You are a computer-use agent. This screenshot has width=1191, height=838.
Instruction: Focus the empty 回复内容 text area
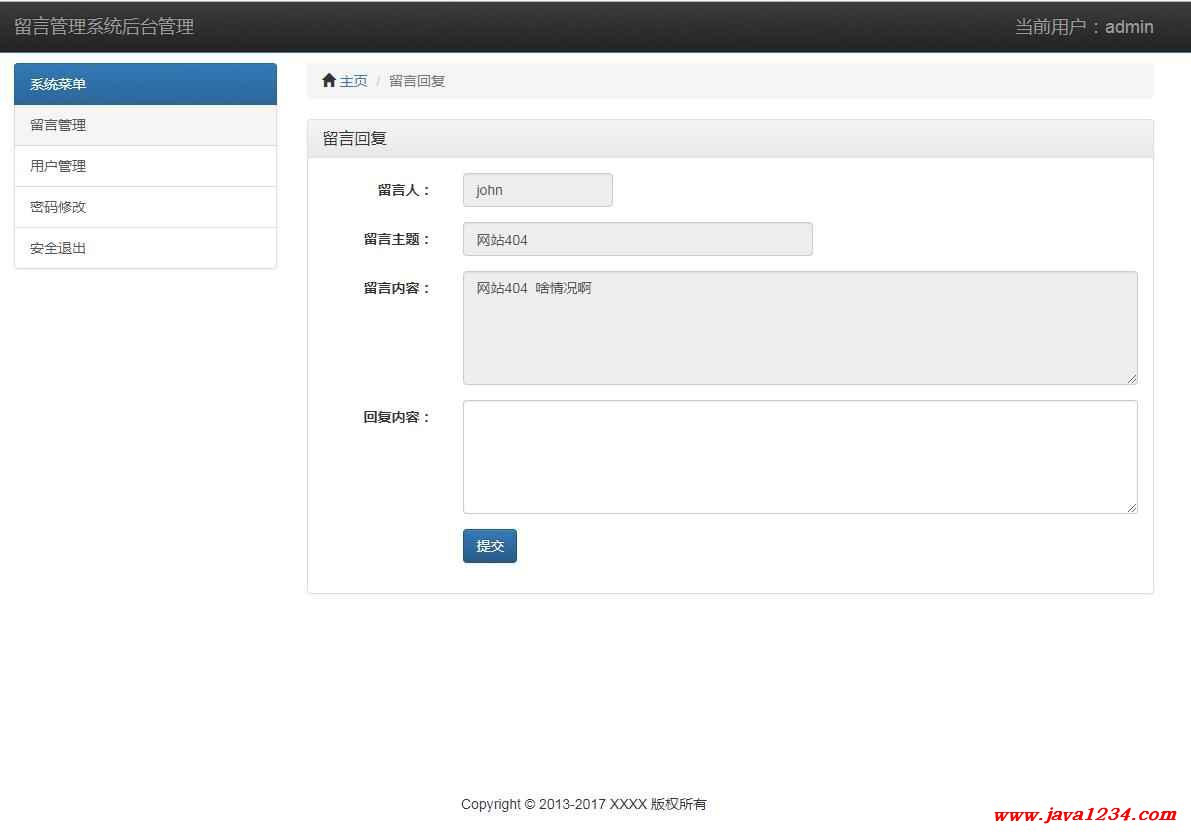(x=799, y=457)
